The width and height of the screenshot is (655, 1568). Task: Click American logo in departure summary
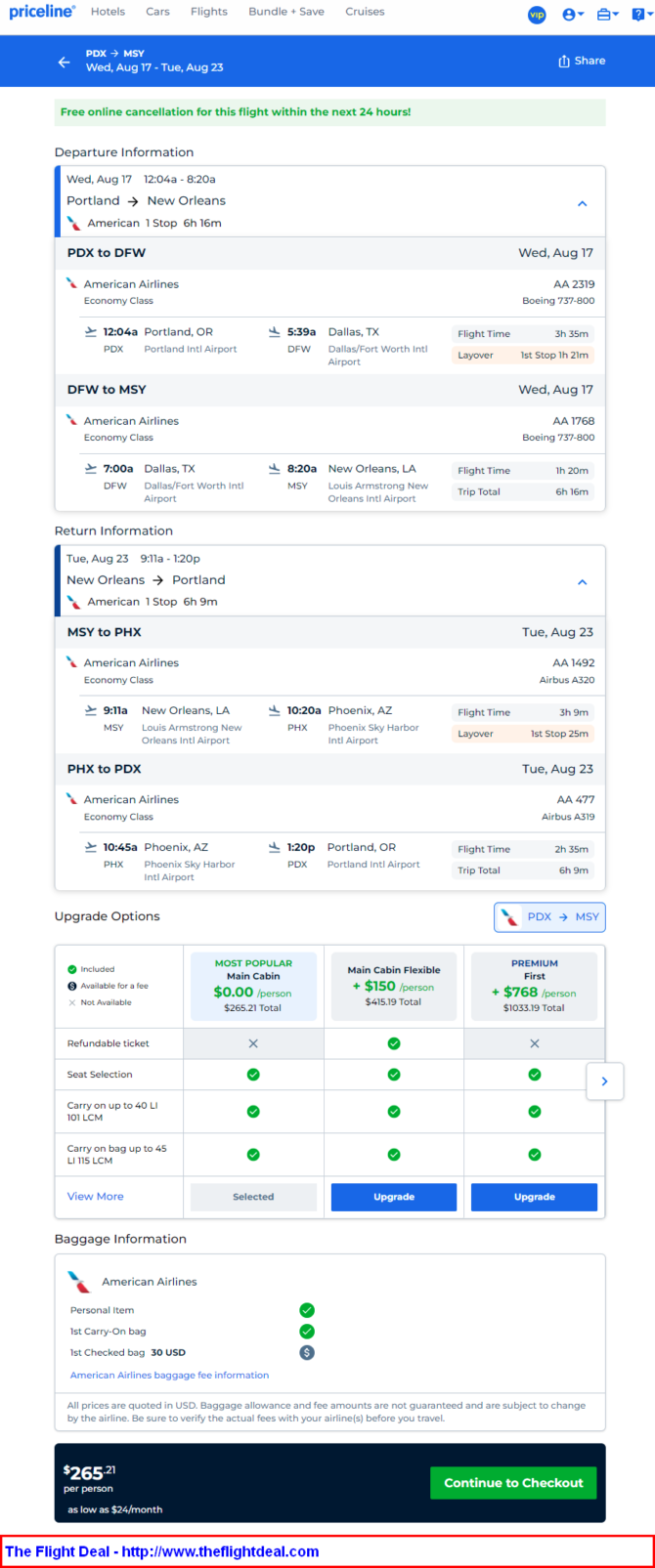click(74, 224)
